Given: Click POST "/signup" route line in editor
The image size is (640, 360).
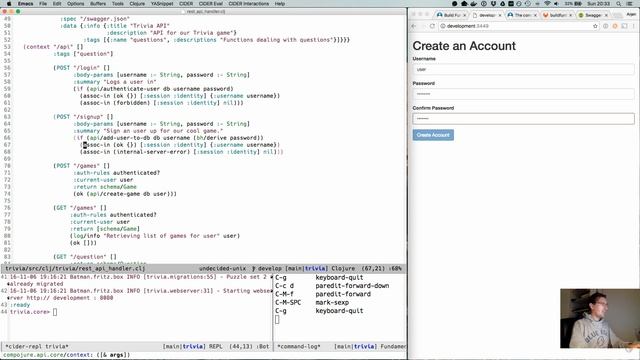Looking at the screenshot, I should coord(83,117).
